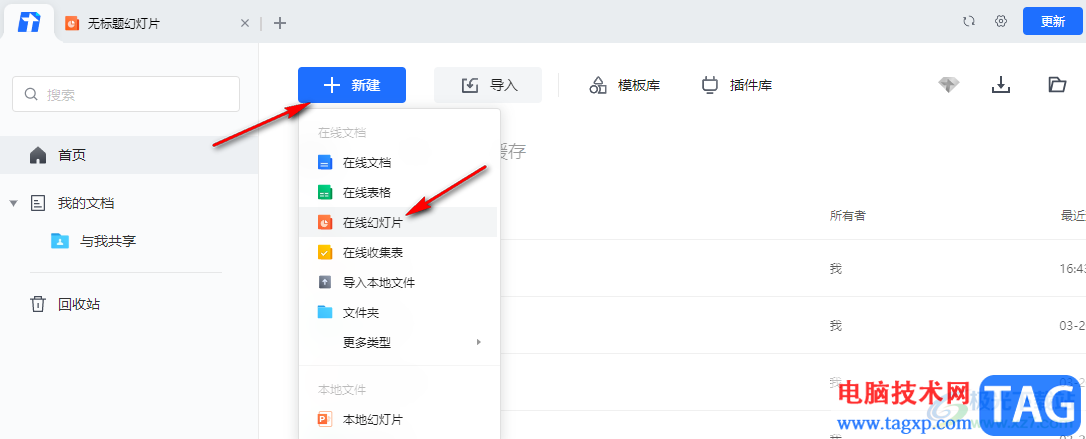Image resolution: width=1086 pixels, height=439 pixels.
Task: Expand the 我的文档 tree arrow
Action: [x=13, y=203]
